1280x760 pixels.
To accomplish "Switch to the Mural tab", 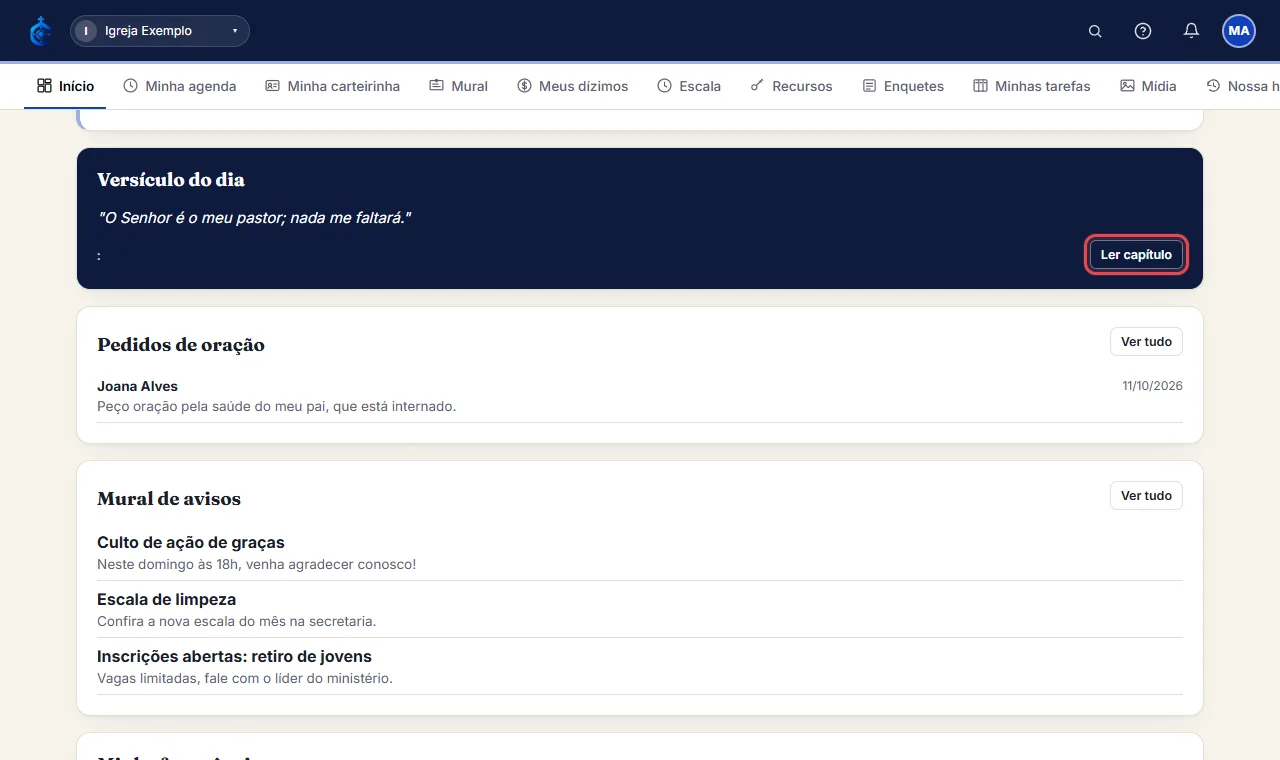I will pyautogui.click(x=458, y=86).
